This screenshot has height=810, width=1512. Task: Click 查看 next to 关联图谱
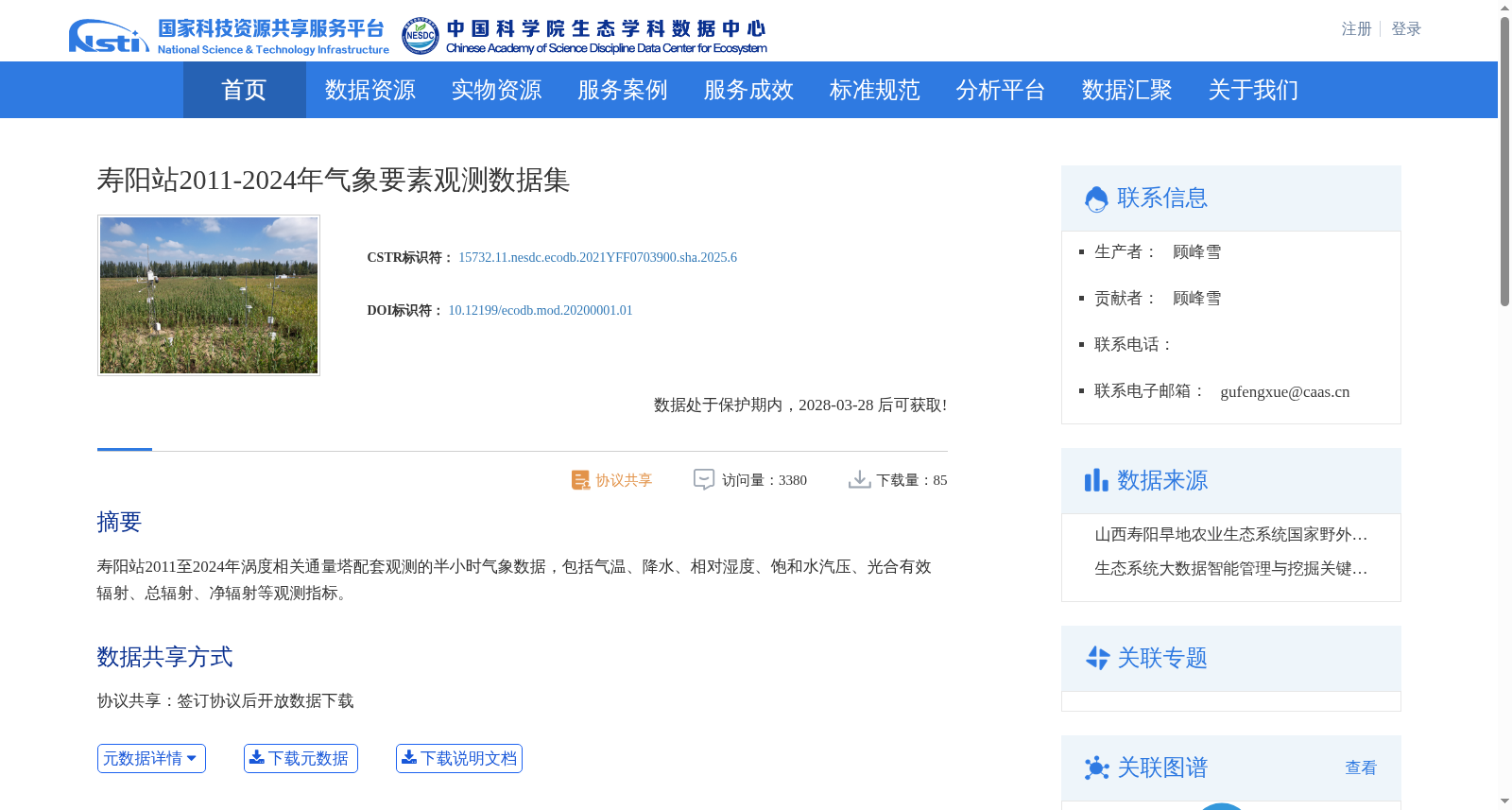1361,767
